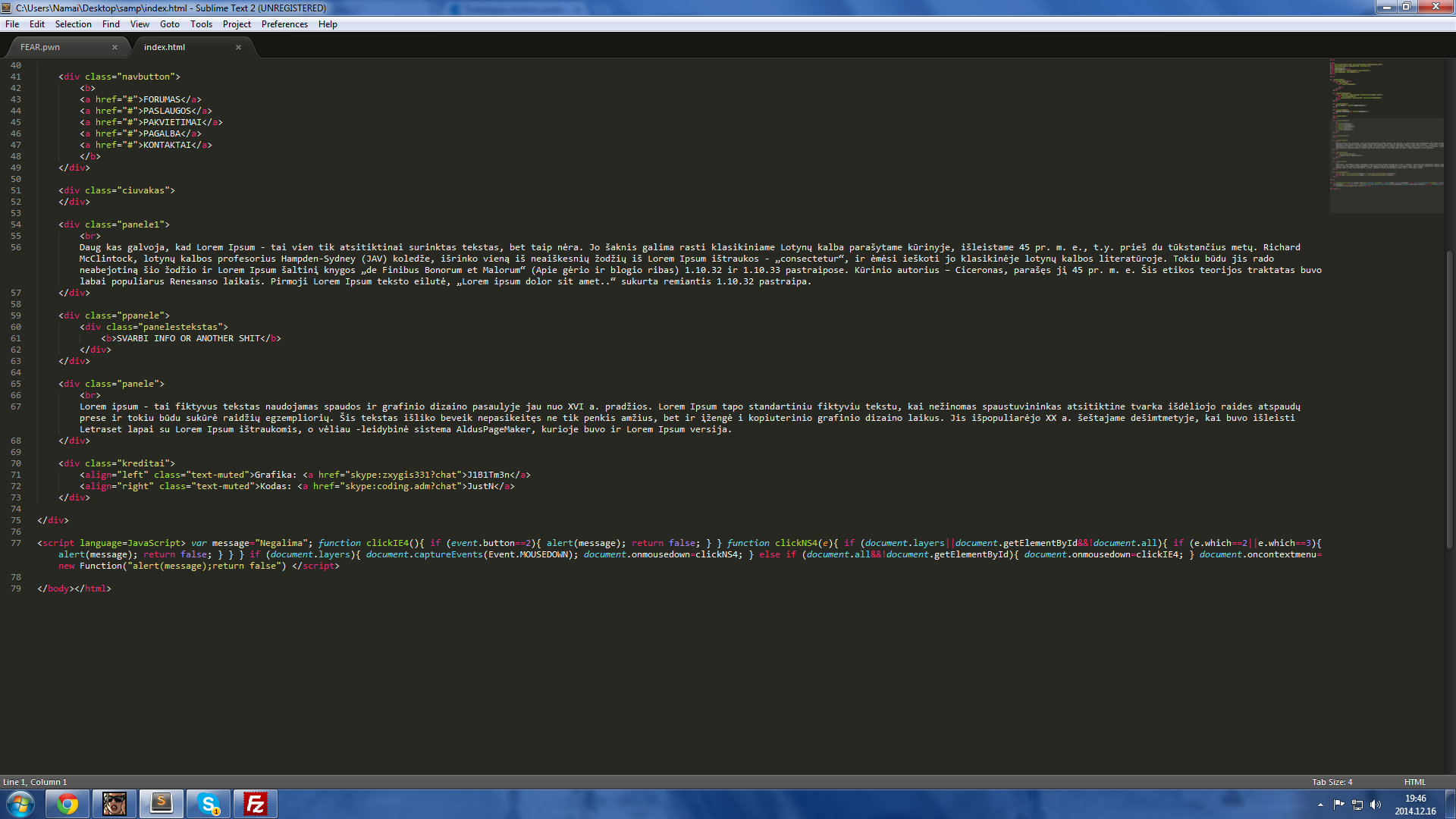Click the class="panelestekstas" div line
The image size is (1456, 819).
(x=154, y=327)
